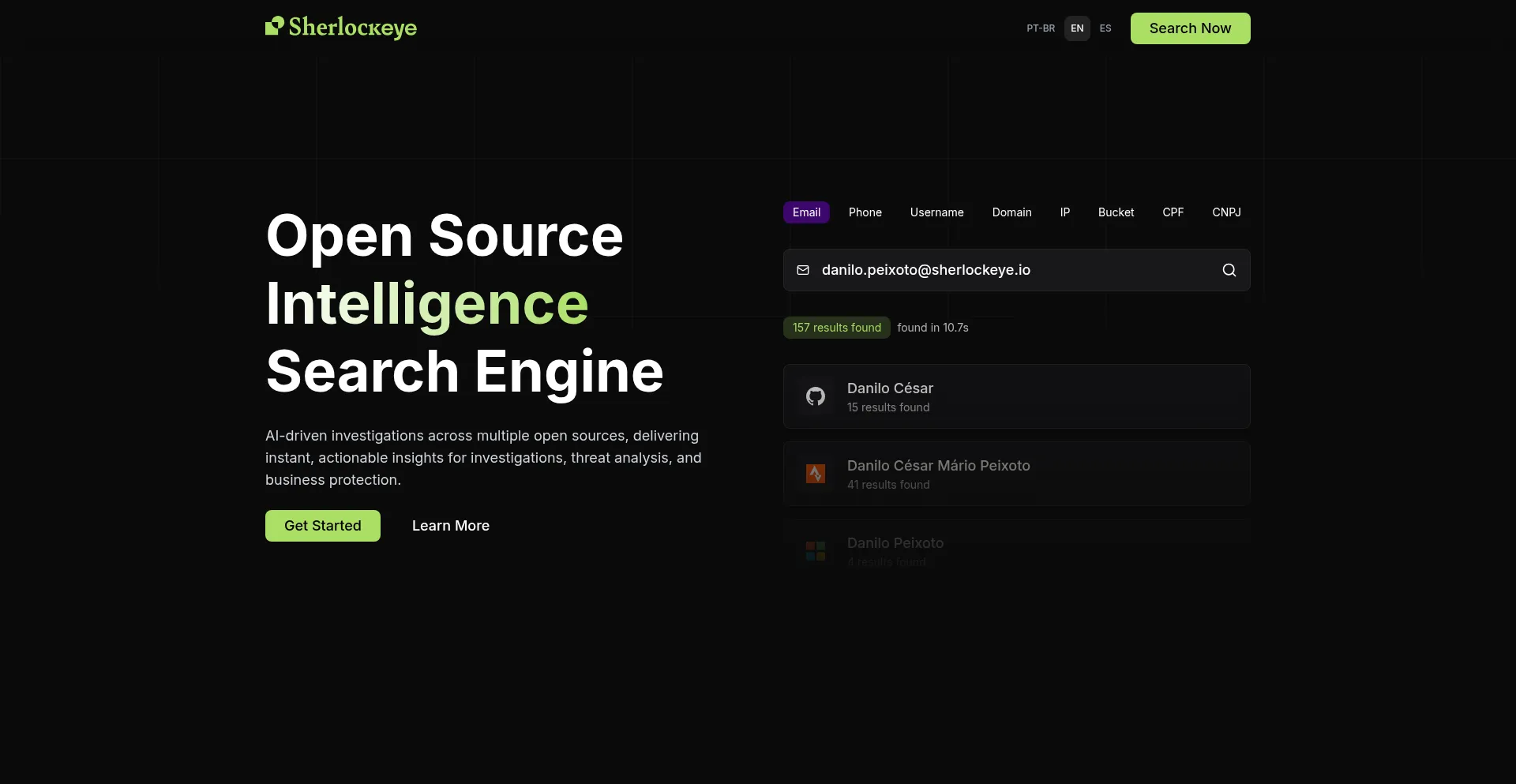Open the Bucket search tab

tap(1116, 212)
